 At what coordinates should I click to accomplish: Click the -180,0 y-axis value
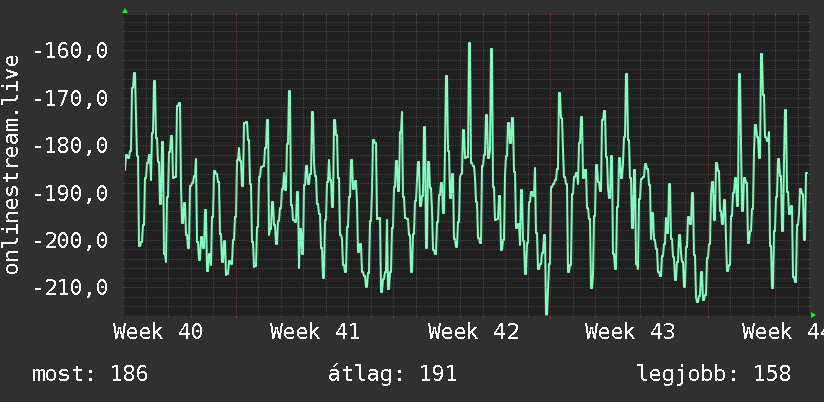[70, 146]
